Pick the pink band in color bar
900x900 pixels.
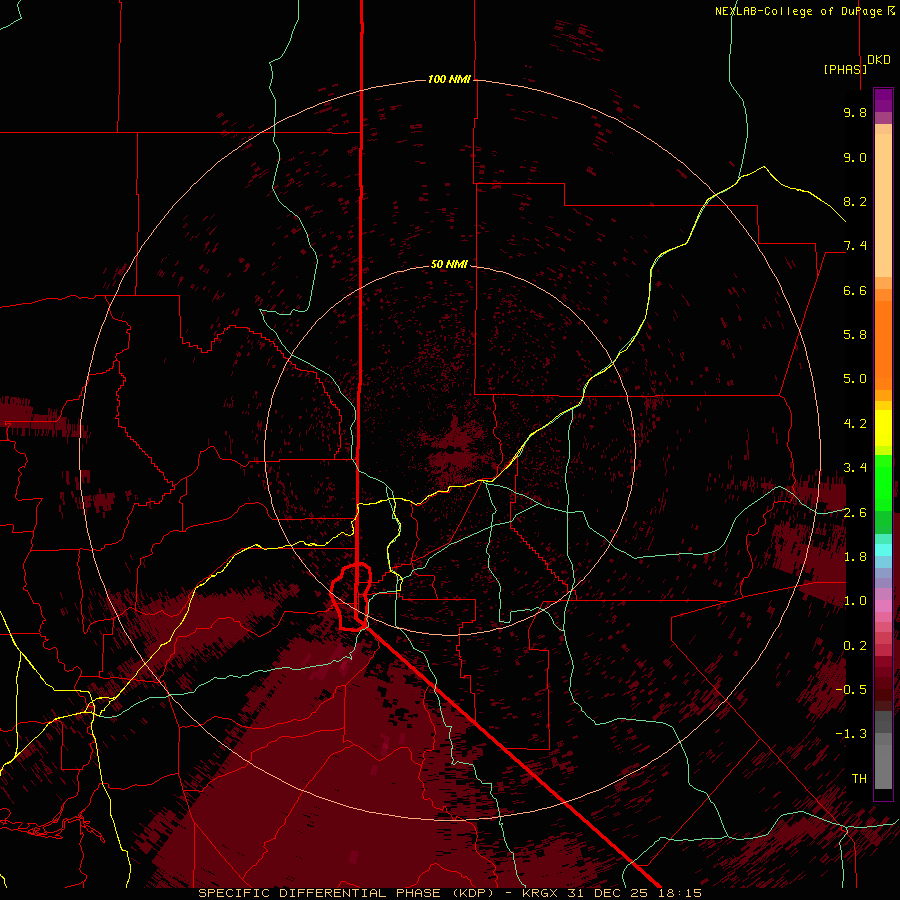[883, 606]
